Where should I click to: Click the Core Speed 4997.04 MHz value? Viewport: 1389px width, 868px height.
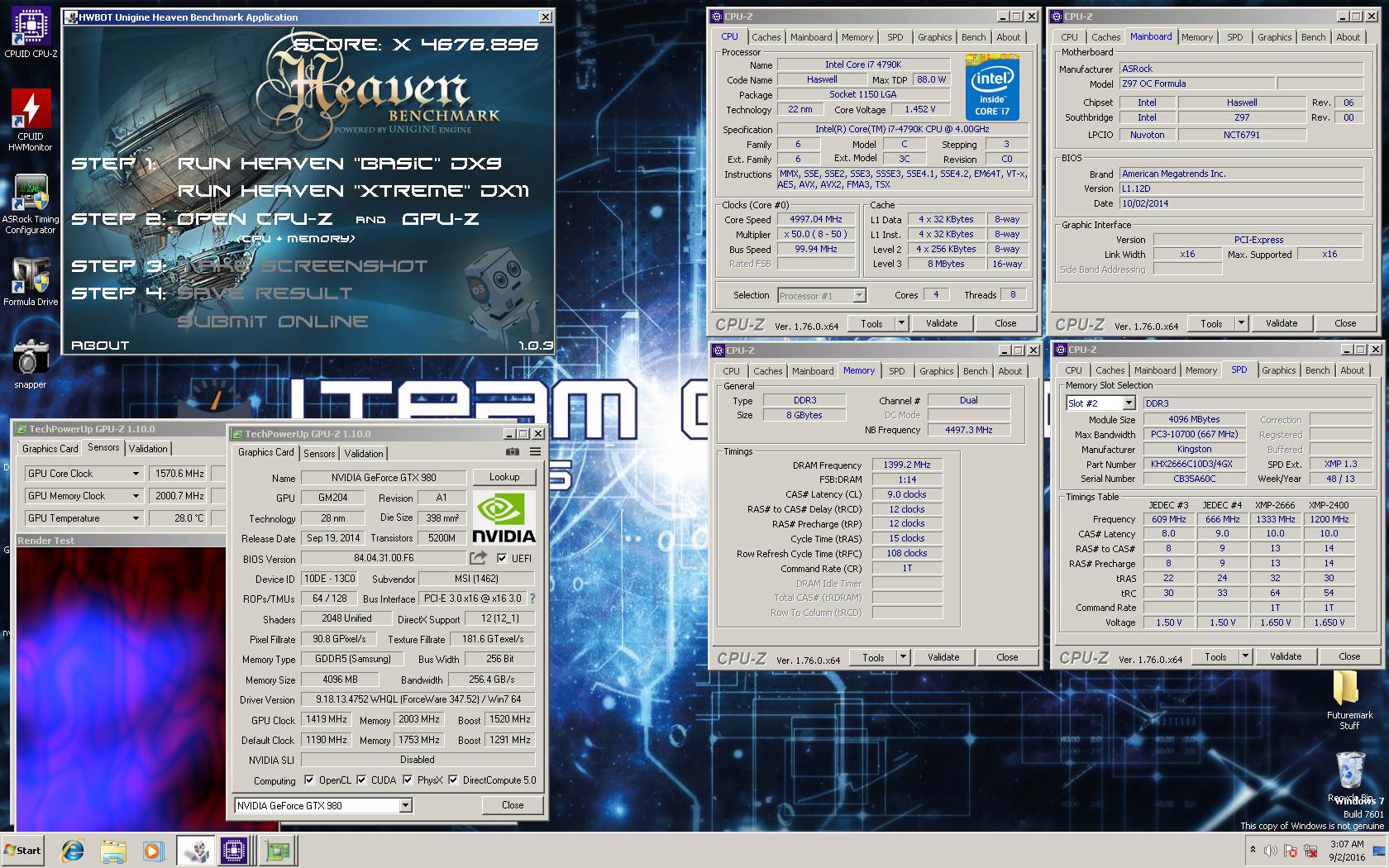tap(816, 219)
